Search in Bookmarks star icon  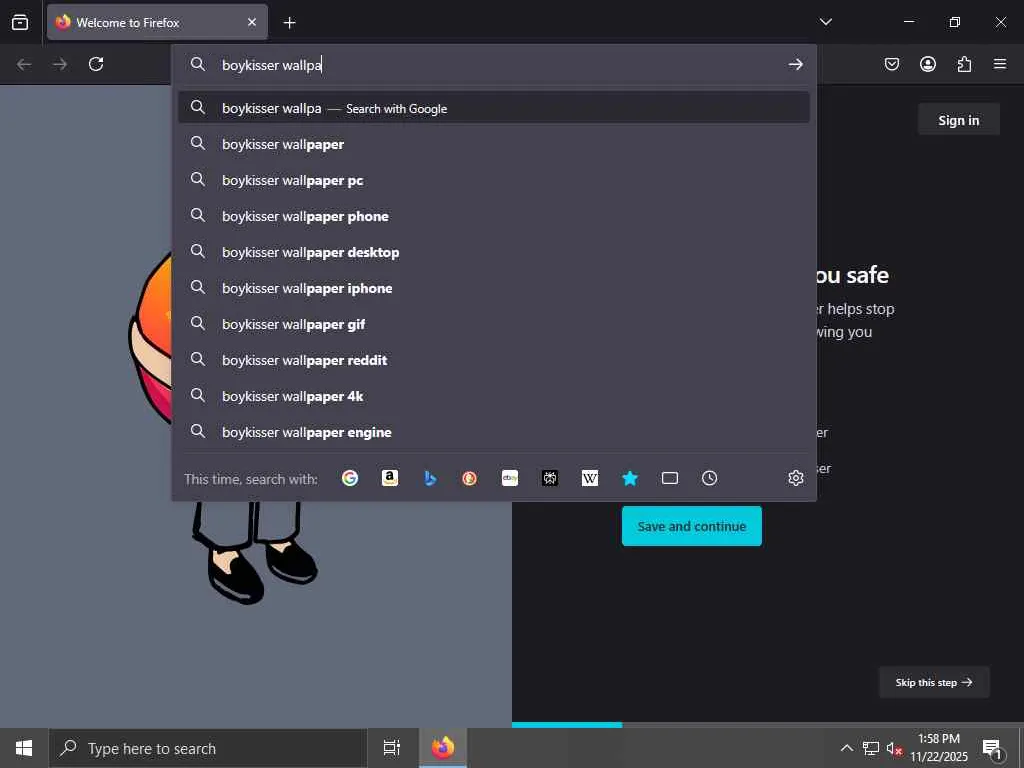pos(630,478)
